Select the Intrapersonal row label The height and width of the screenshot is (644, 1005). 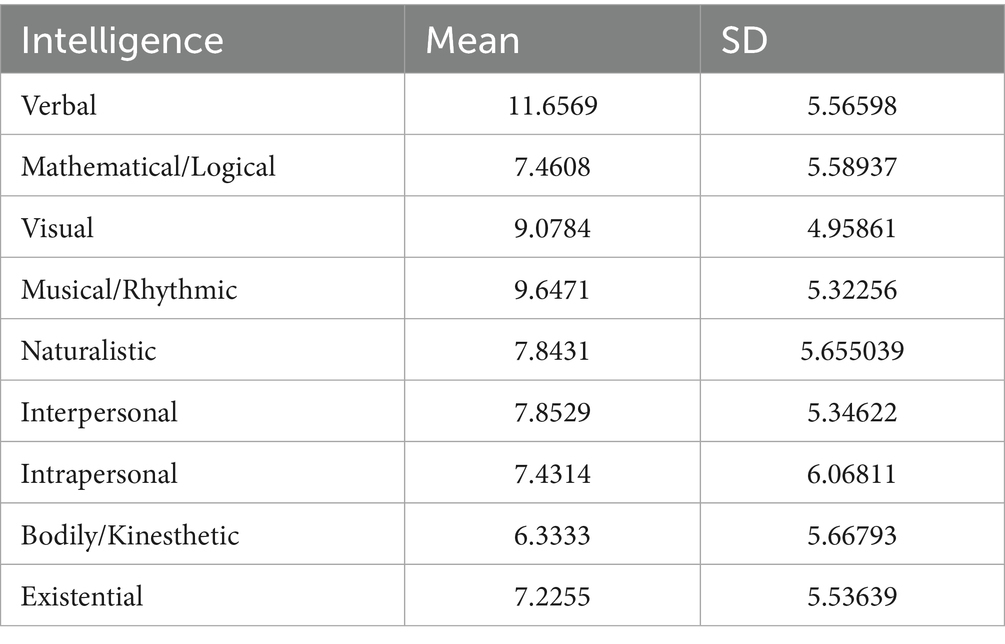pyautogui.click(x=99, y=474)
